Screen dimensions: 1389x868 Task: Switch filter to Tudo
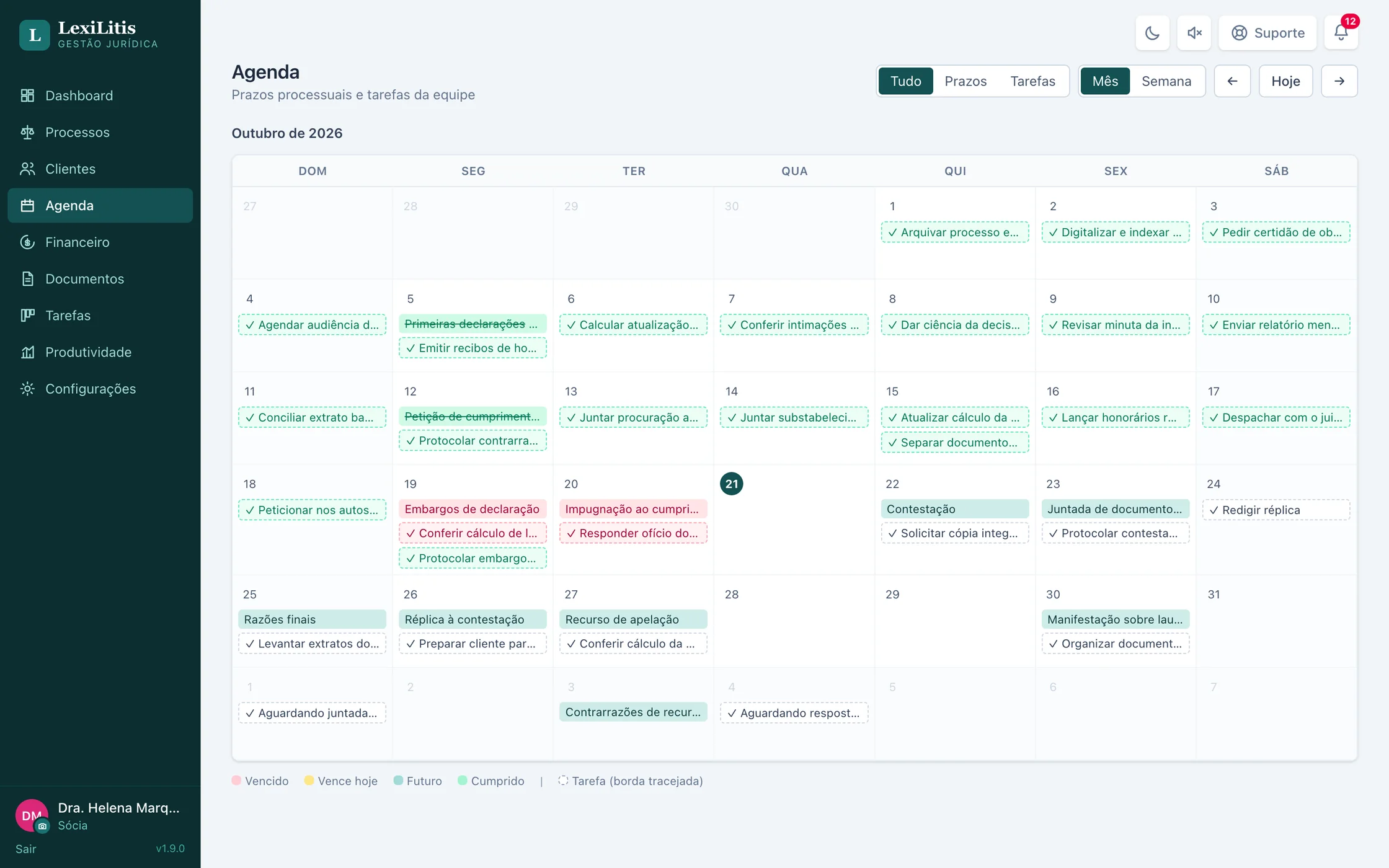[905, 81]
